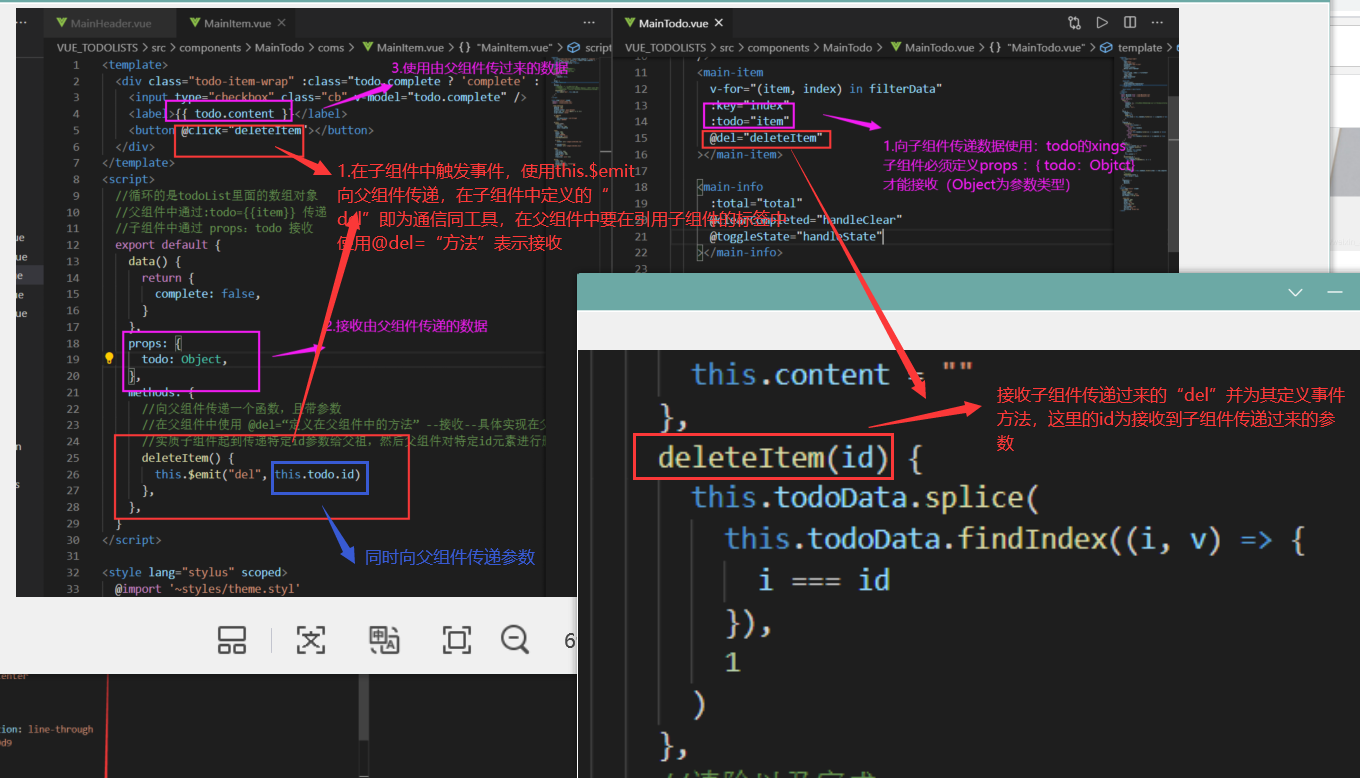Click the lightbulb quick-fix icon at line 19
The width and height of the screenshot is (1360, 778).
point(109,359)
